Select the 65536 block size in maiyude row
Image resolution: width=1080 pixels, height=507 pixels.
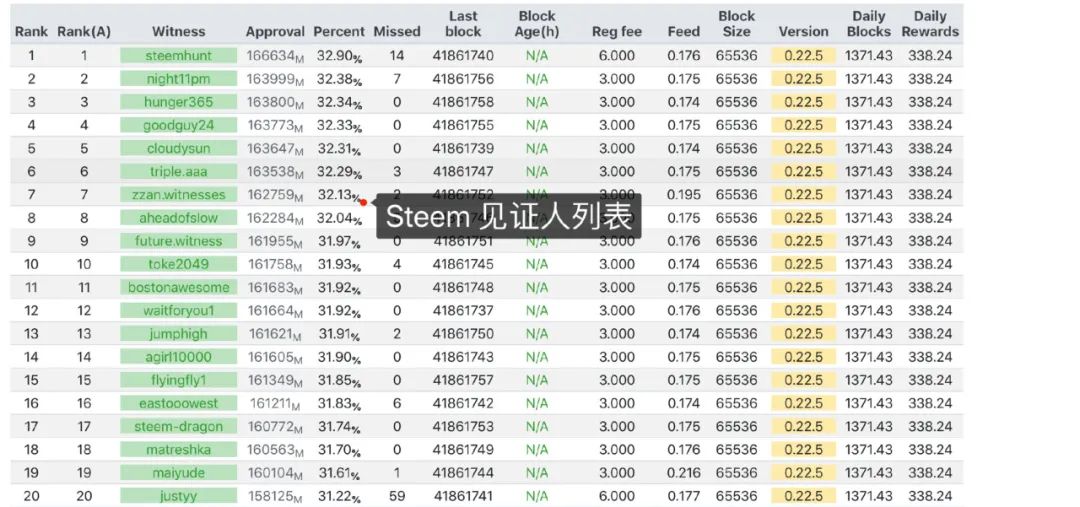point(736,473)
